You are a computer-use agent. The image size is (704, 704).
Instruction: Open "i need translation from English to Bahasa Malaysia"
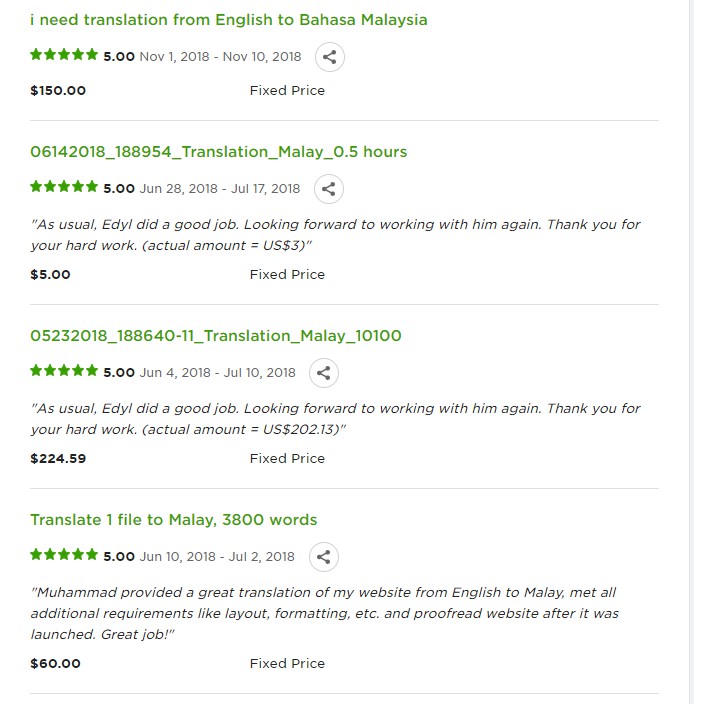(229, 20)
